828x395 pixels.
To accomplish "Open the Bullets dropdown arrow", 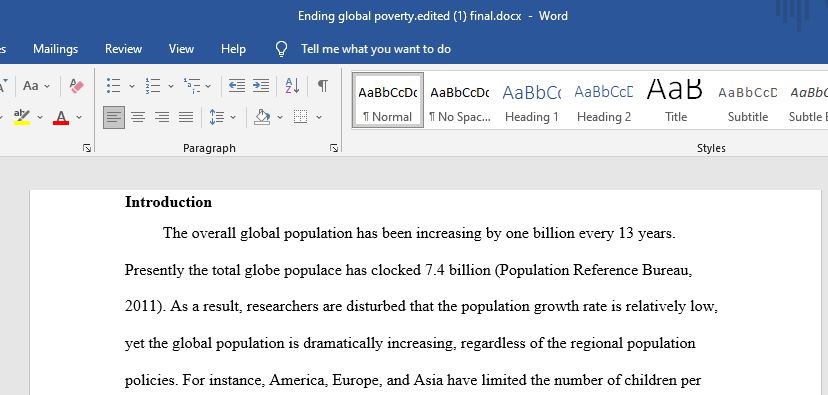I will [x=131, y=86].
